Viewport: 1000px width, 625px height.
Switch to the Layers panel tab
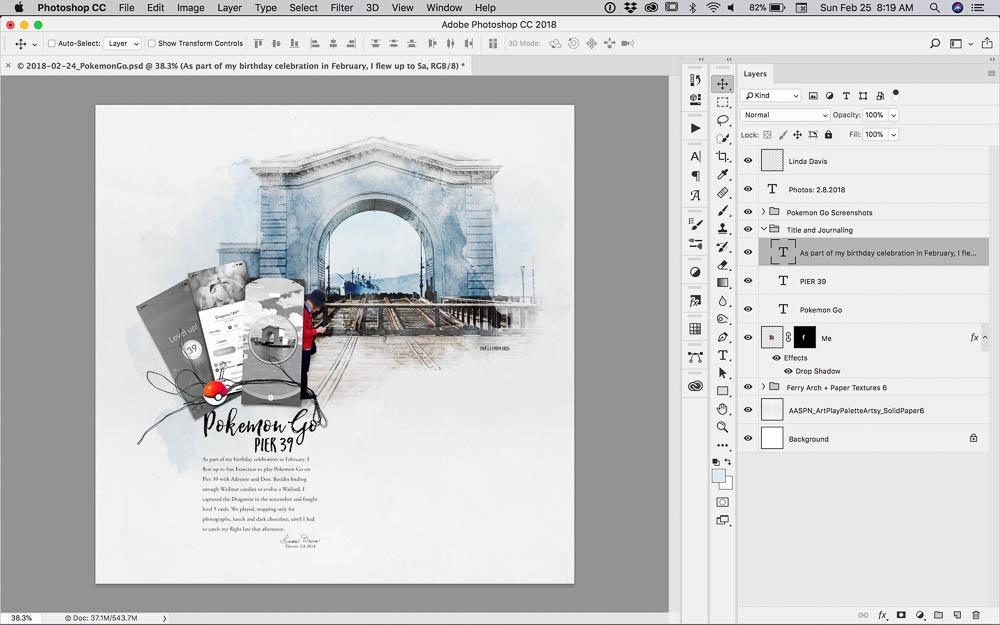coord(755,74)
